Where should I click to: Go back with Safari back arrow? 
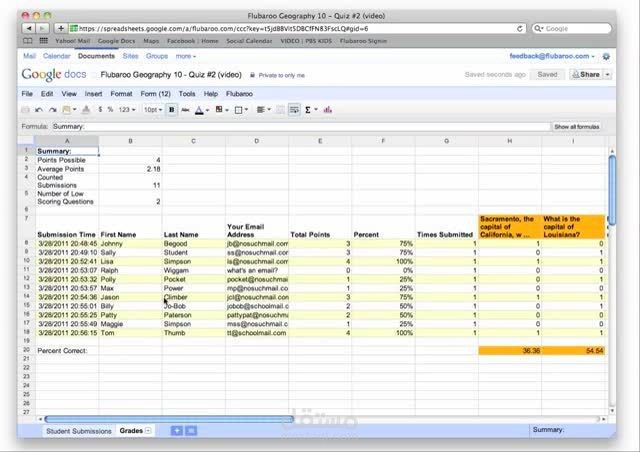29,28
